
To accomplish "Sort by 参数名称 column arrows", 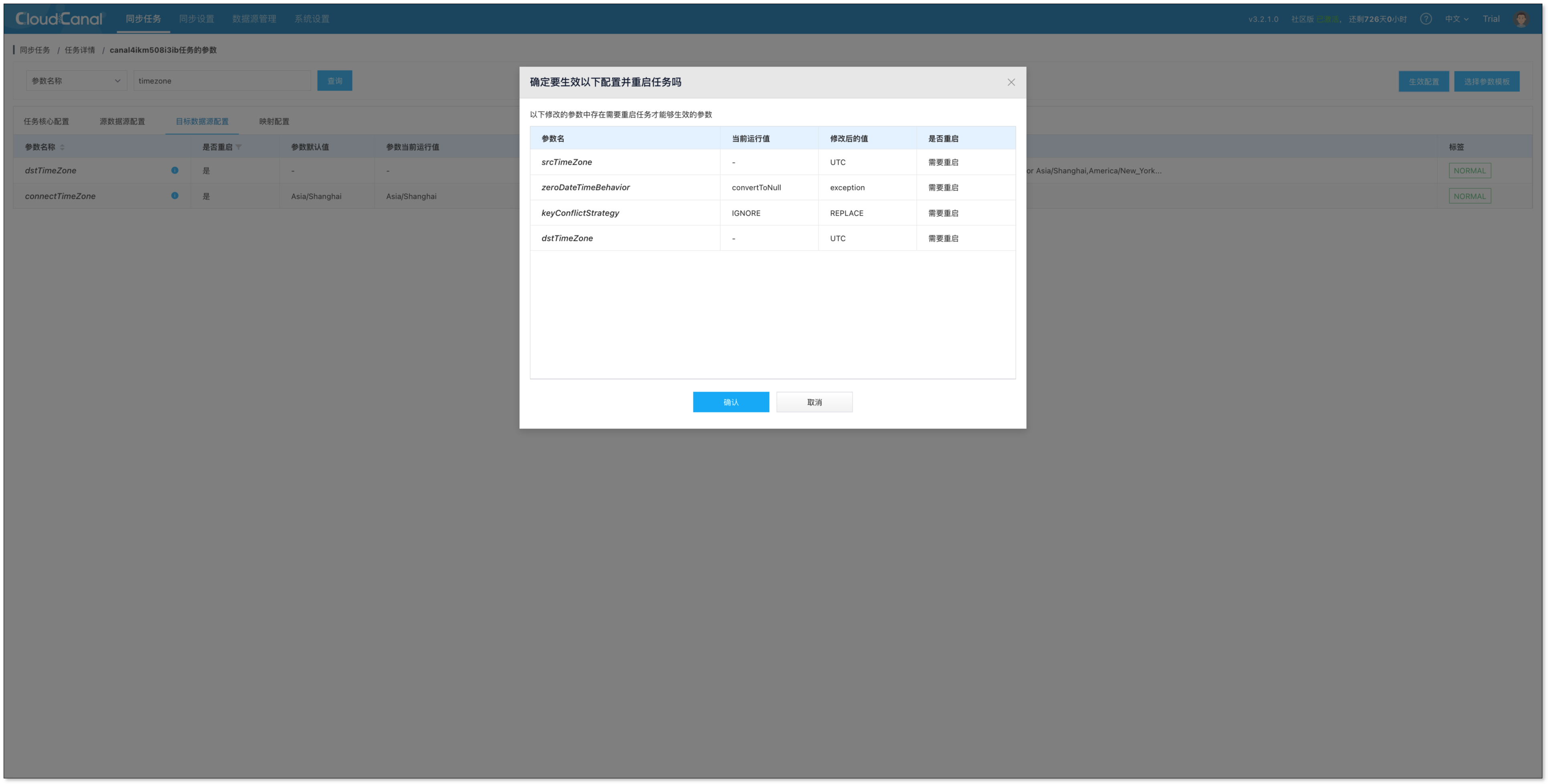I will tap(62, 147).
